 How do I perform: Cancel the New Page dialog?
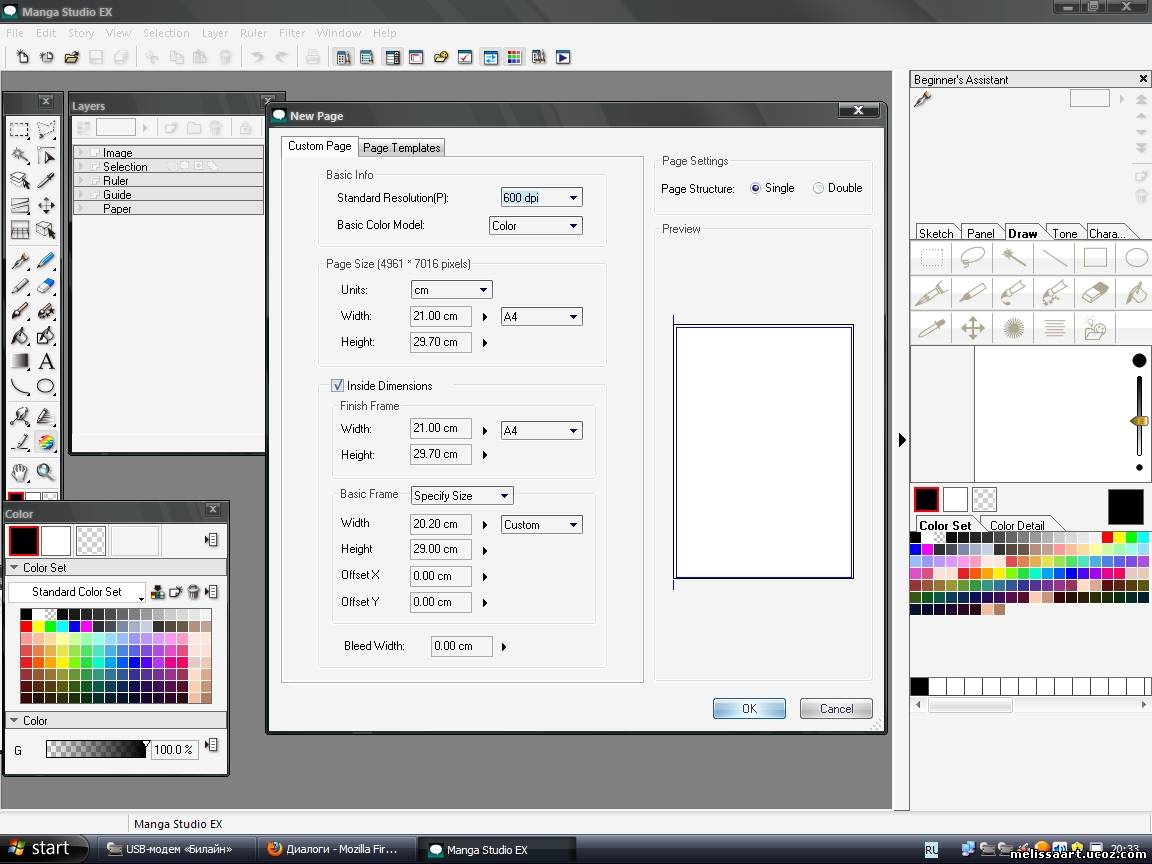836,709
